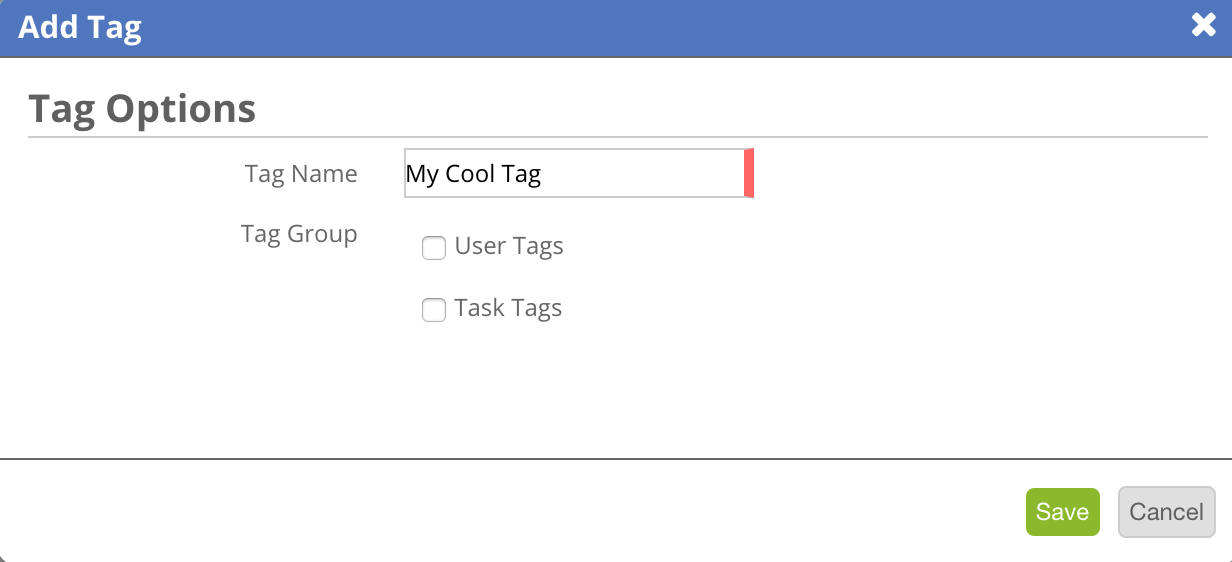The width and height of the screenshot is (1232, 562).
Task: Enable the User Tags checkbox
Action: click(x=433, y=248)
